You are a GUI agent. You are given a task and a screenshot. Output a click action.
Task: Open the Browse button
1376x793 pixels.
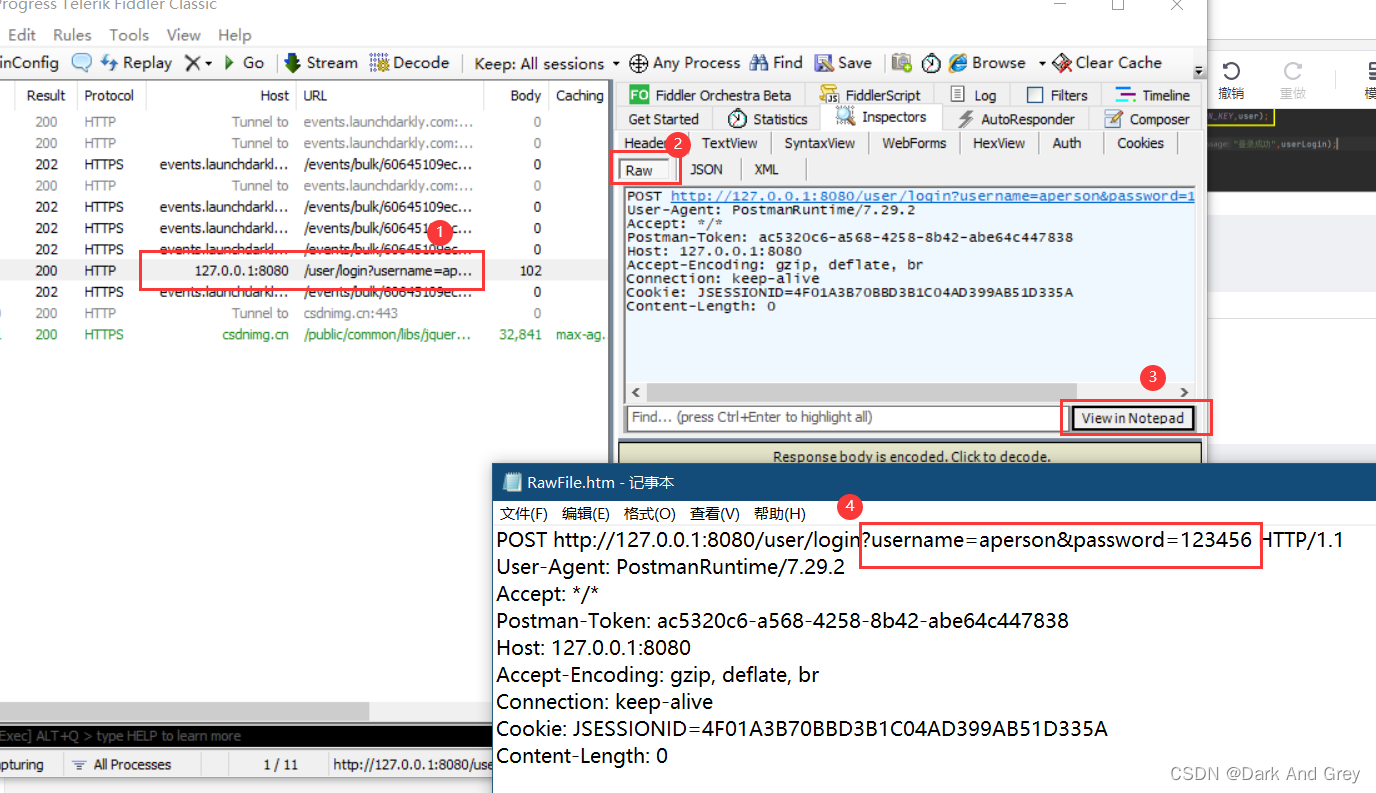(987, 63)
